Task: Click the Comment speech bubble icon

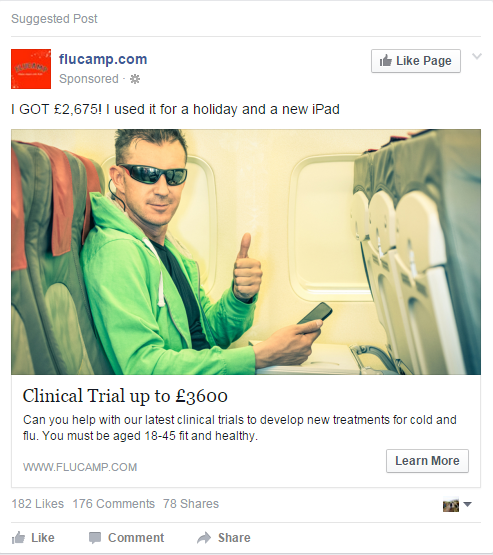Action: coord(95,538)
